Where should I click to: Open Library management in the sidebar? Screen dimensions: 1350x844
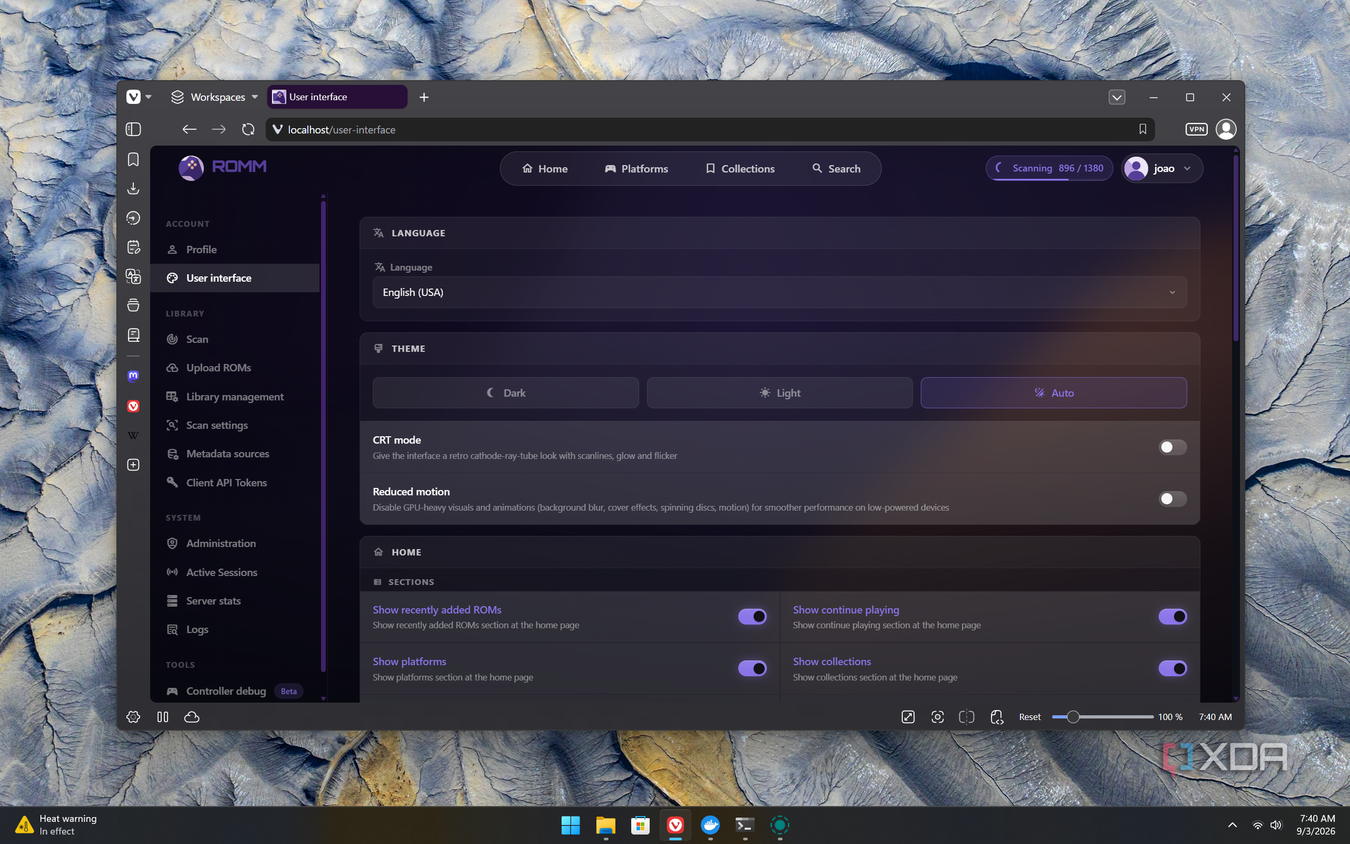pyautogui.click(x=235, y=397)
